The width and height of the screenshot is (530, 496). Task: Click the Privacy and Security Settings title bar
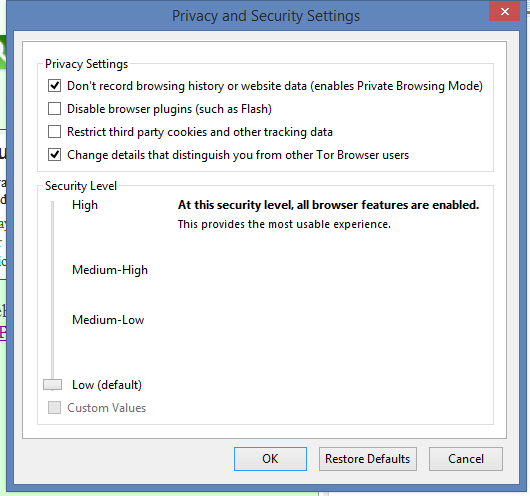tap(266, 16)
